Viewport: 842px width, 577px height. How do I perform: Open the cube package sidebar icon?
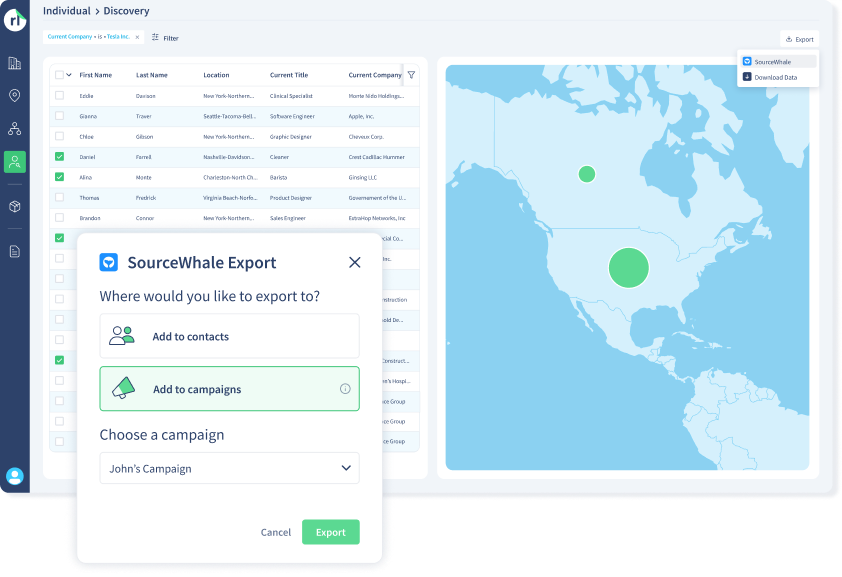pos(14,207)
